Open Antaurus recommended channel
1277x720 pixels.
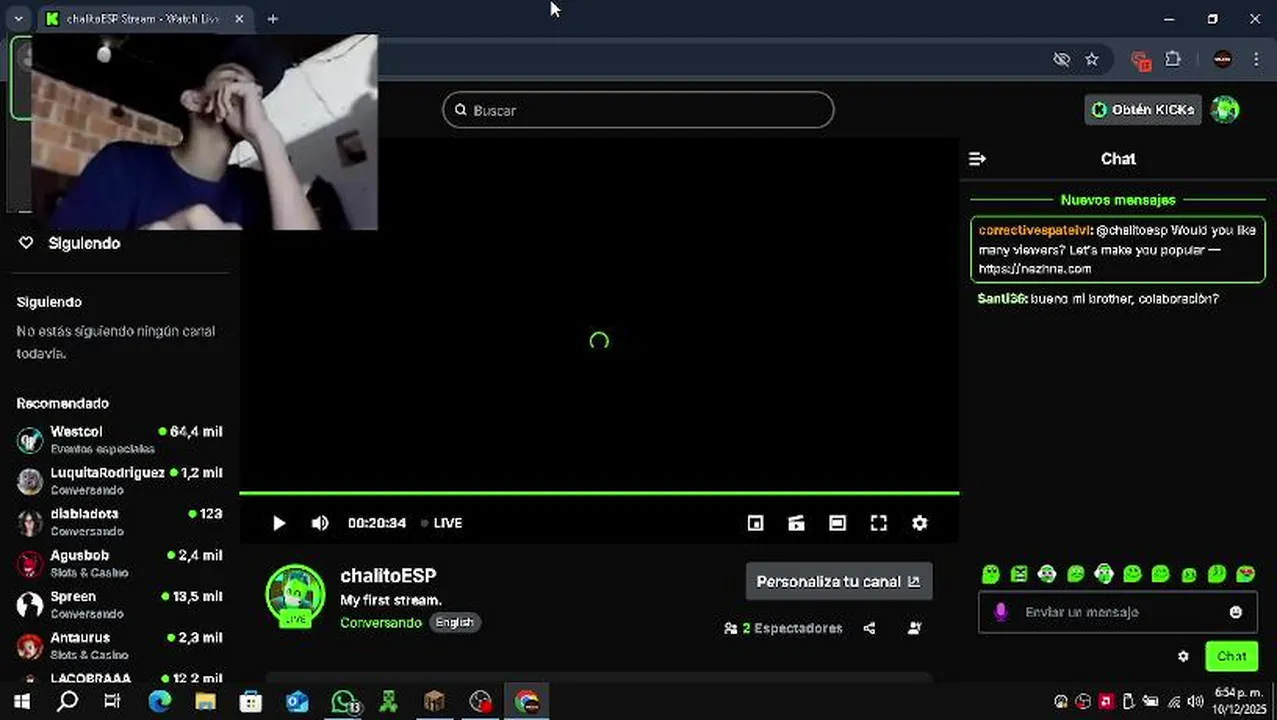(119, 645)
